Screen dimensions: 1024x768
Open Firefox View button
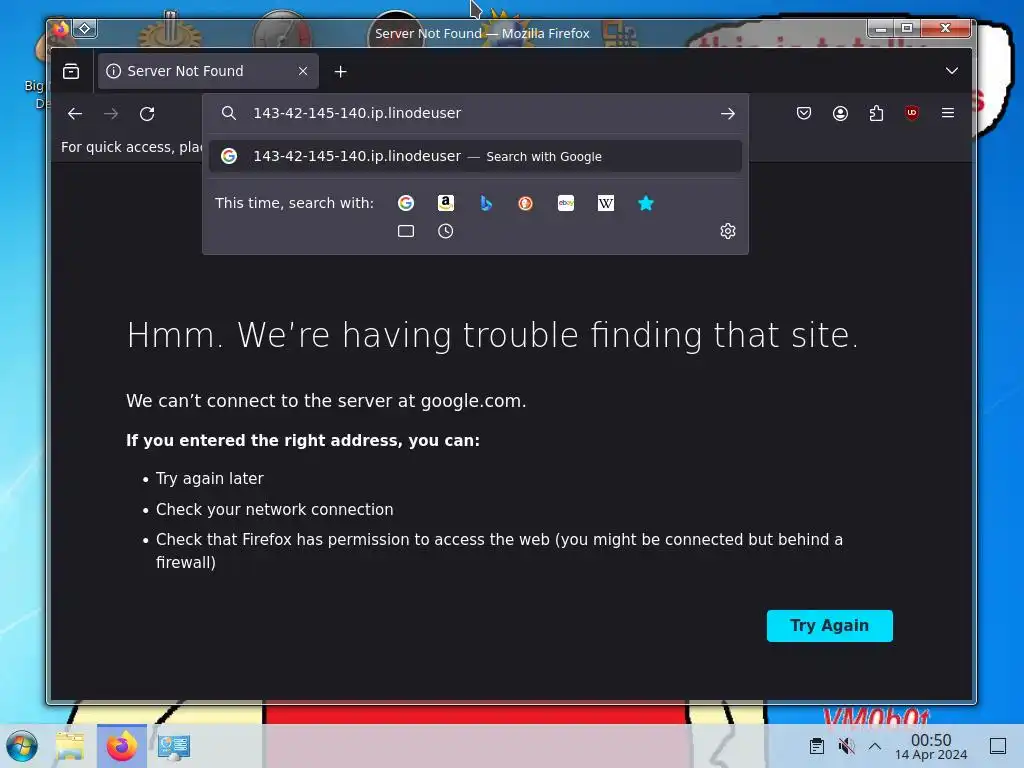coord(71,71)
